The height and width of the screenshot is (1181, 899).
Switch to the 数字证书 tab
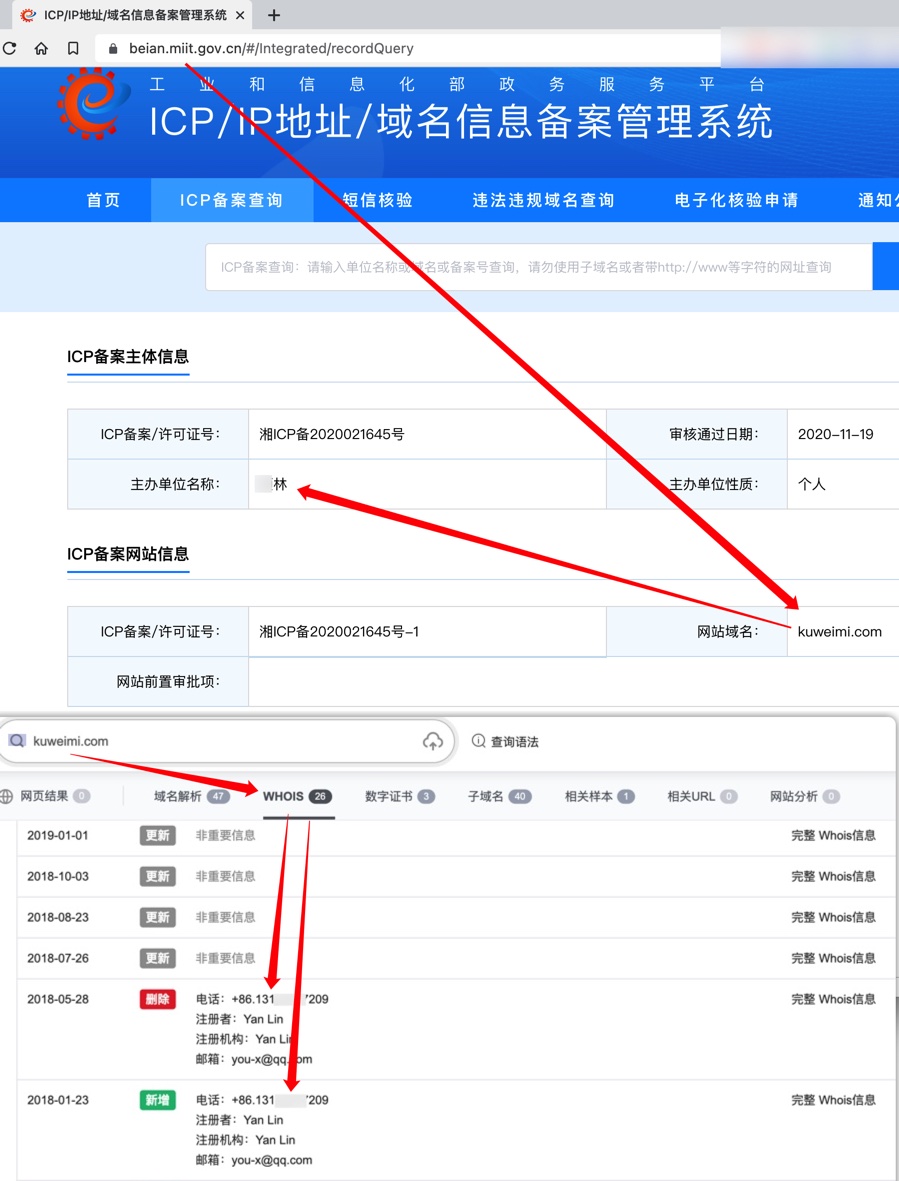400,796
